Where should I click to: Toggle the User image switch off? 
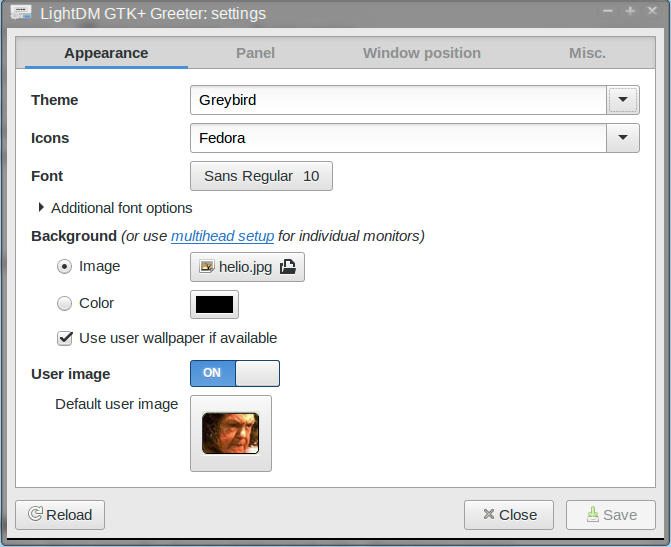(x=235, y=373)
